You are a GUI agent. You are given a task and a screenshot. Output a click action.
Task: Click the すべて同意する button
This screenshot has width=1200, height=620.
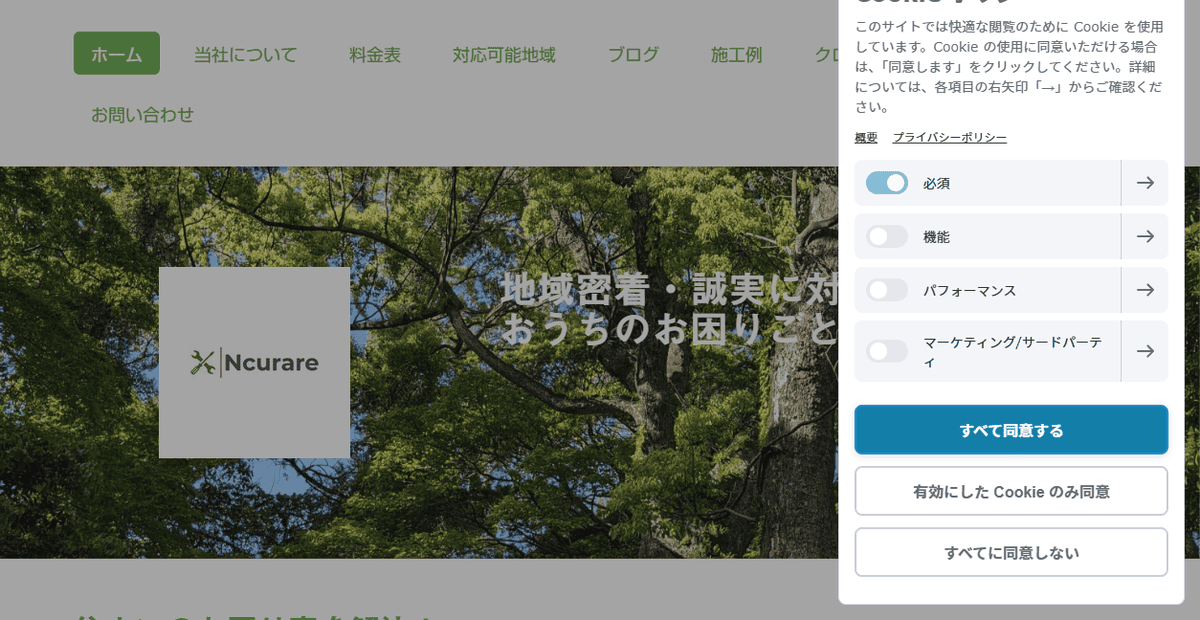1011,430
